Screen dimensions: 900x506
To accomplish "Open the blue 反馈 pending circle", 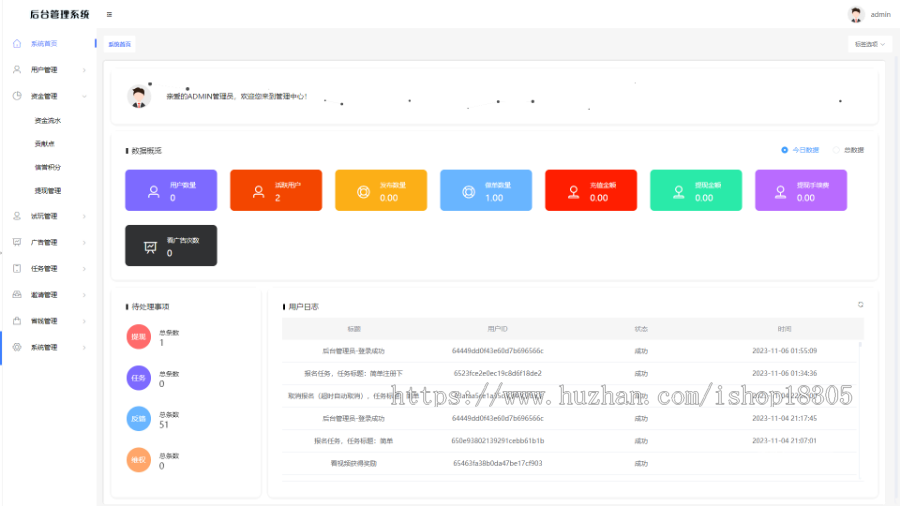I will coord(138,419).
